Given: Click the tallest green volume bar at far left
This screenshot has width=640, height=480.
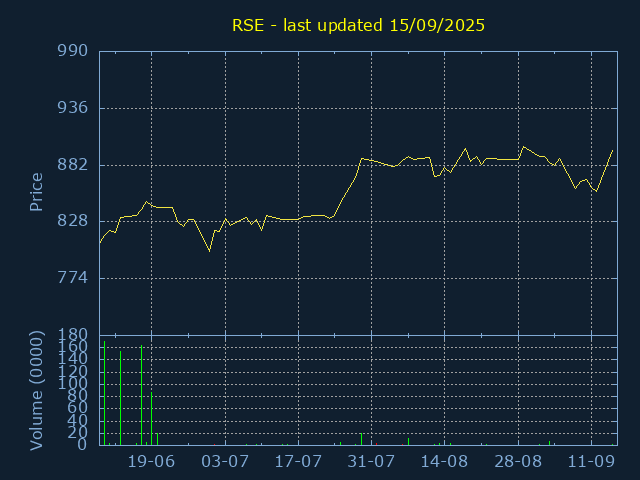Looking at the screenshot, I should (x=104, y=393).
